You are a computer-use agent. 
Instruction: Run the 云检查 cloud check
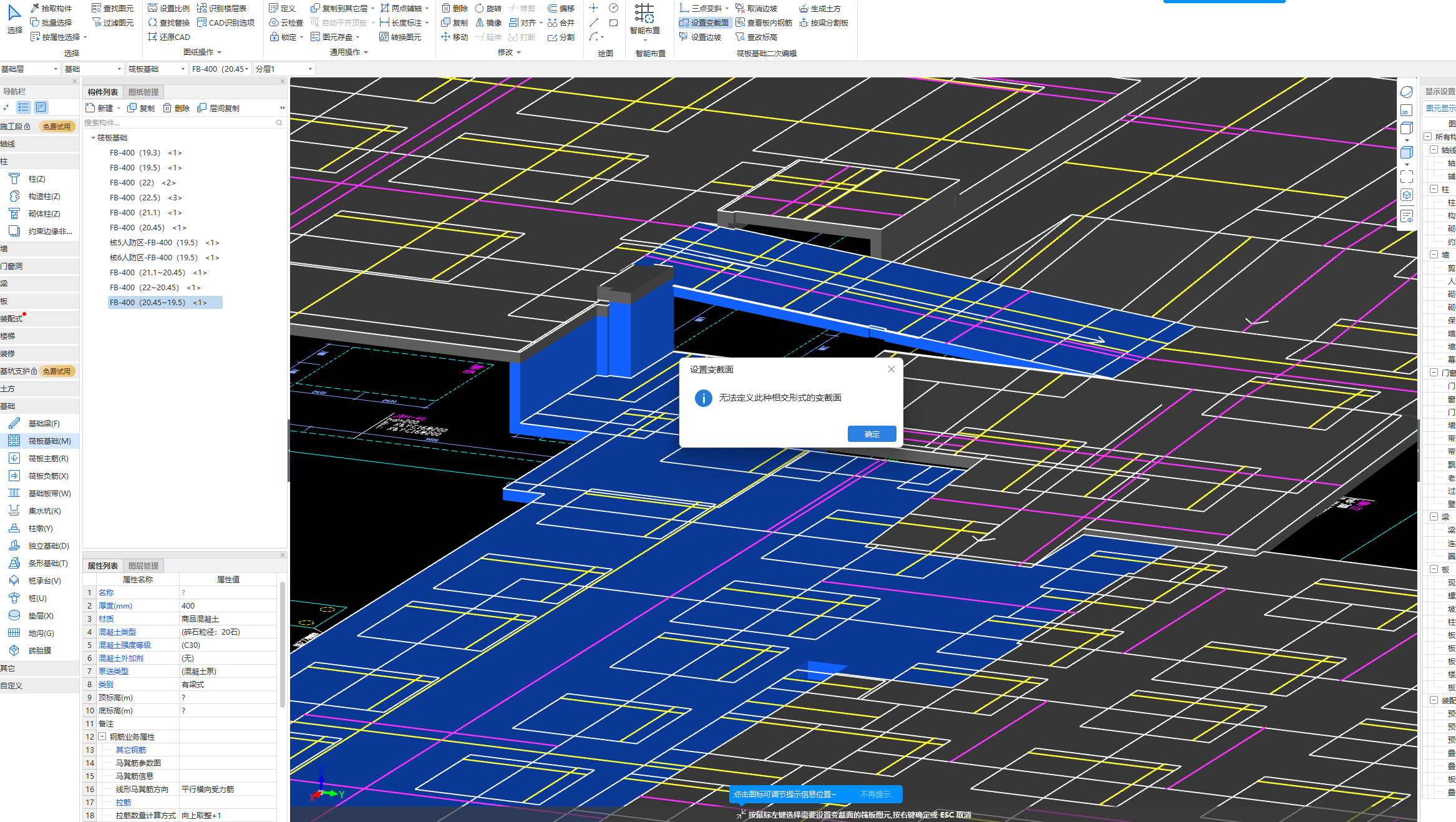(x=286, y=22)
